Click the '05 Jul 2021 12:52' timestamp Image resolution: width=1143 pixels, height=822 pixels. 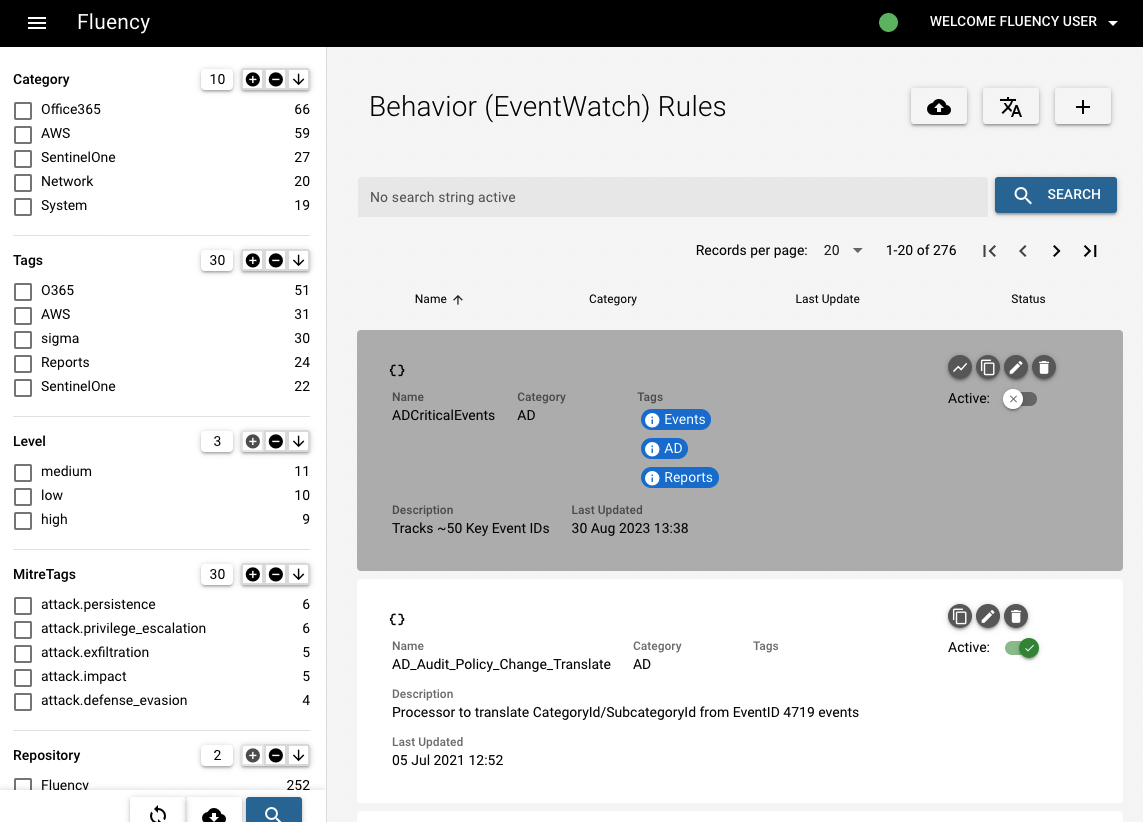coord(448,760)
